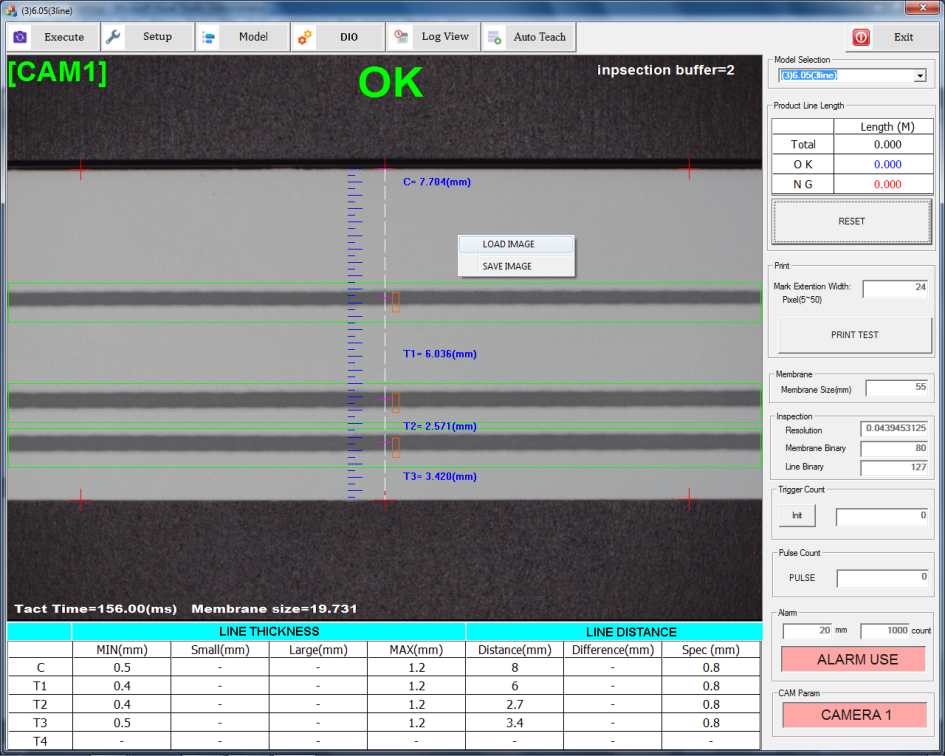The image size is (945, 756).
Task: Open the Log View icon
Action: (x=401, y=37)
